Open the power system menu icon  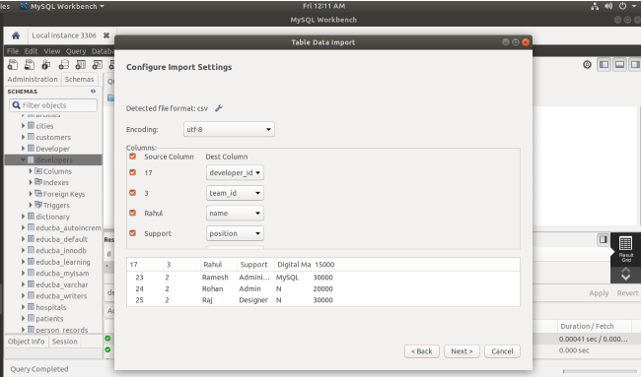point(622,6)
